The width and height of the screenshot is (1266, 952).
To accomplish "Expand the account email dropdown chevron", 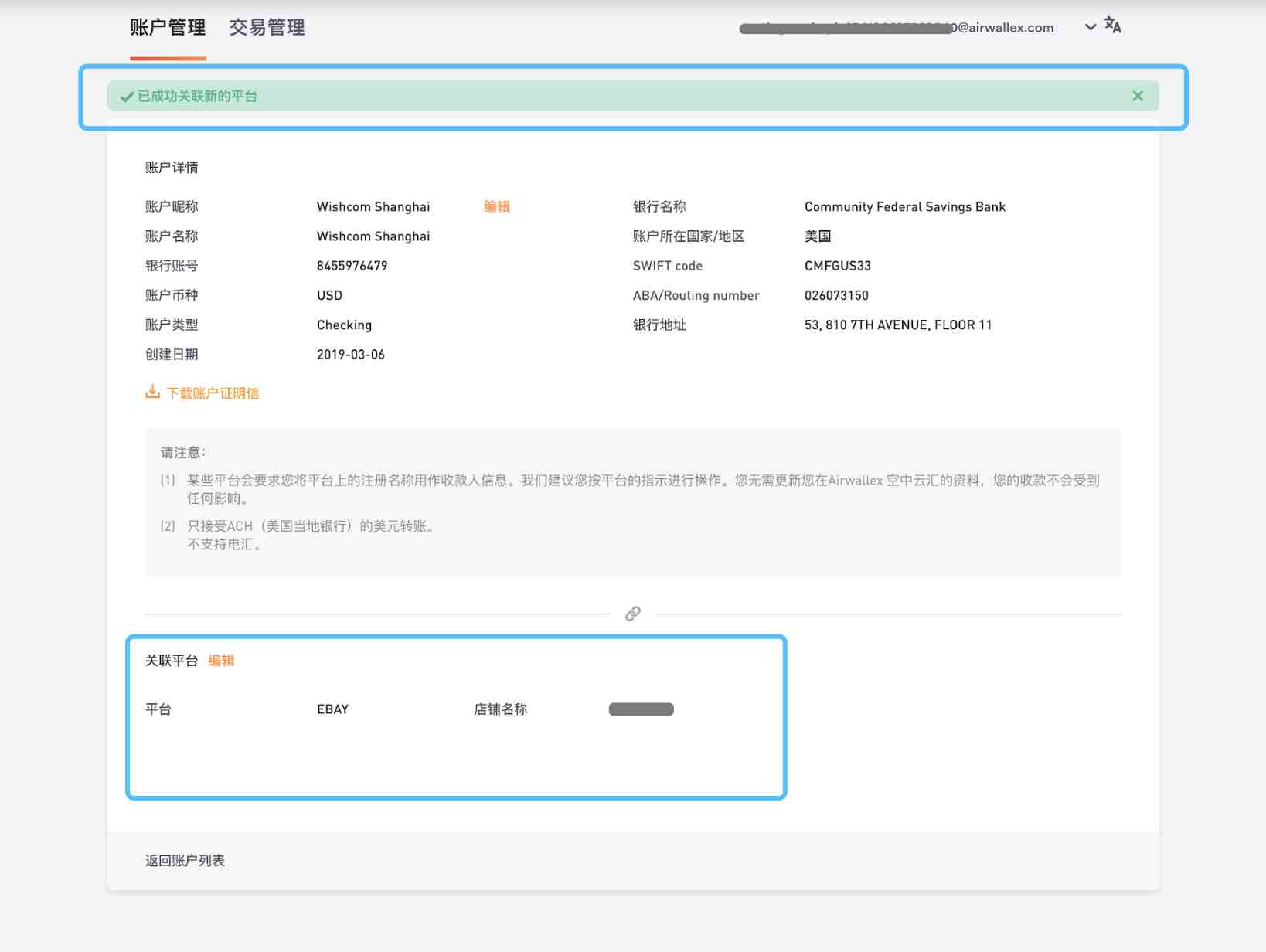I will tap(1091, 27).
